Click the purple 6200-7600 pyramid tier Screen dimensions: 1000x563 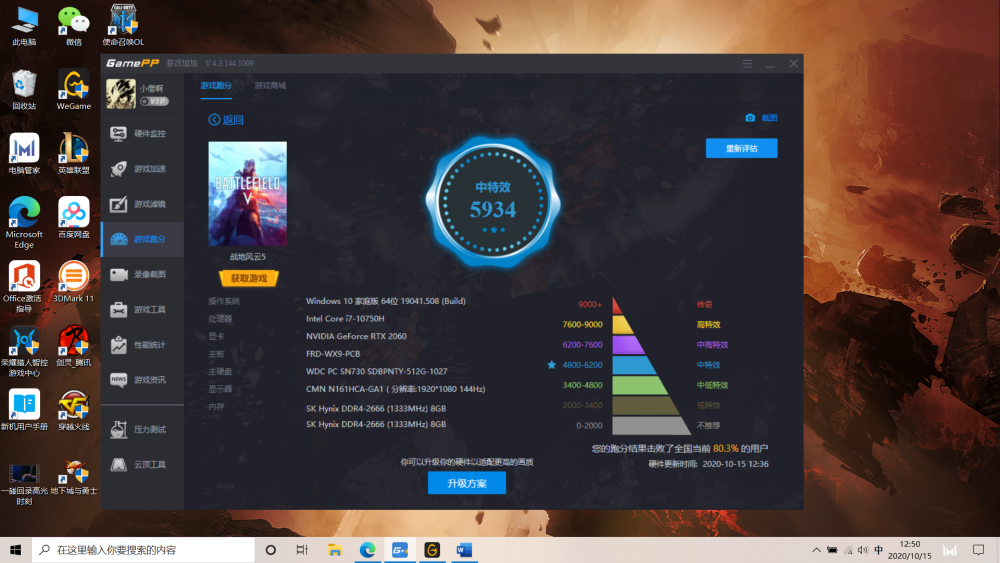[628, 345]
